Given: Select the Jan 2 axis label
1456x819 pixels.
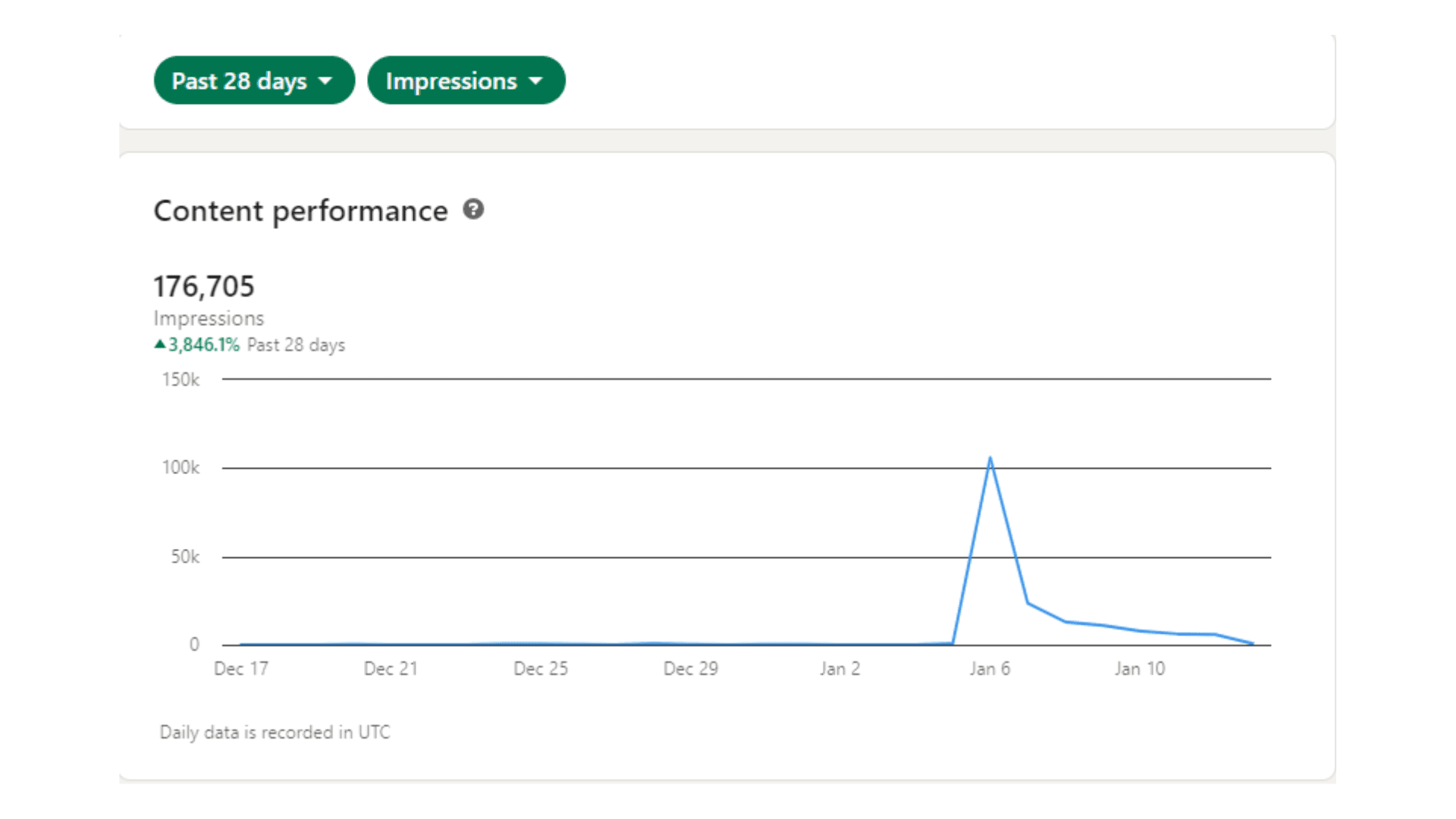Looking at the screenshot, I should (840, 669).
